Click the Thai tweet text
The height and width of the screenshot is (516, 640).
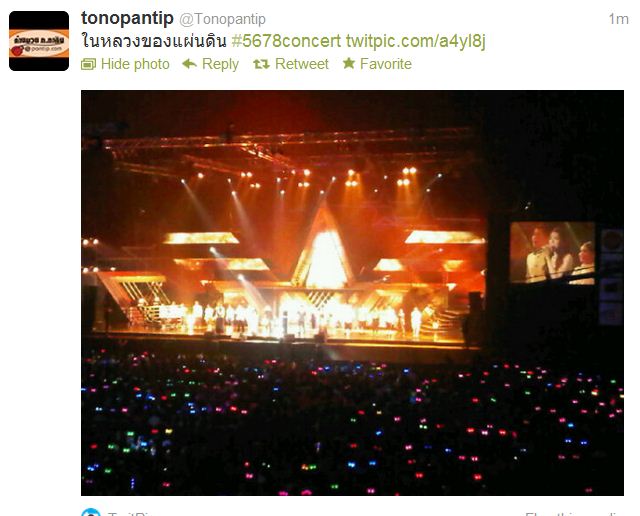pyautogui.click(x=154, y=41)
